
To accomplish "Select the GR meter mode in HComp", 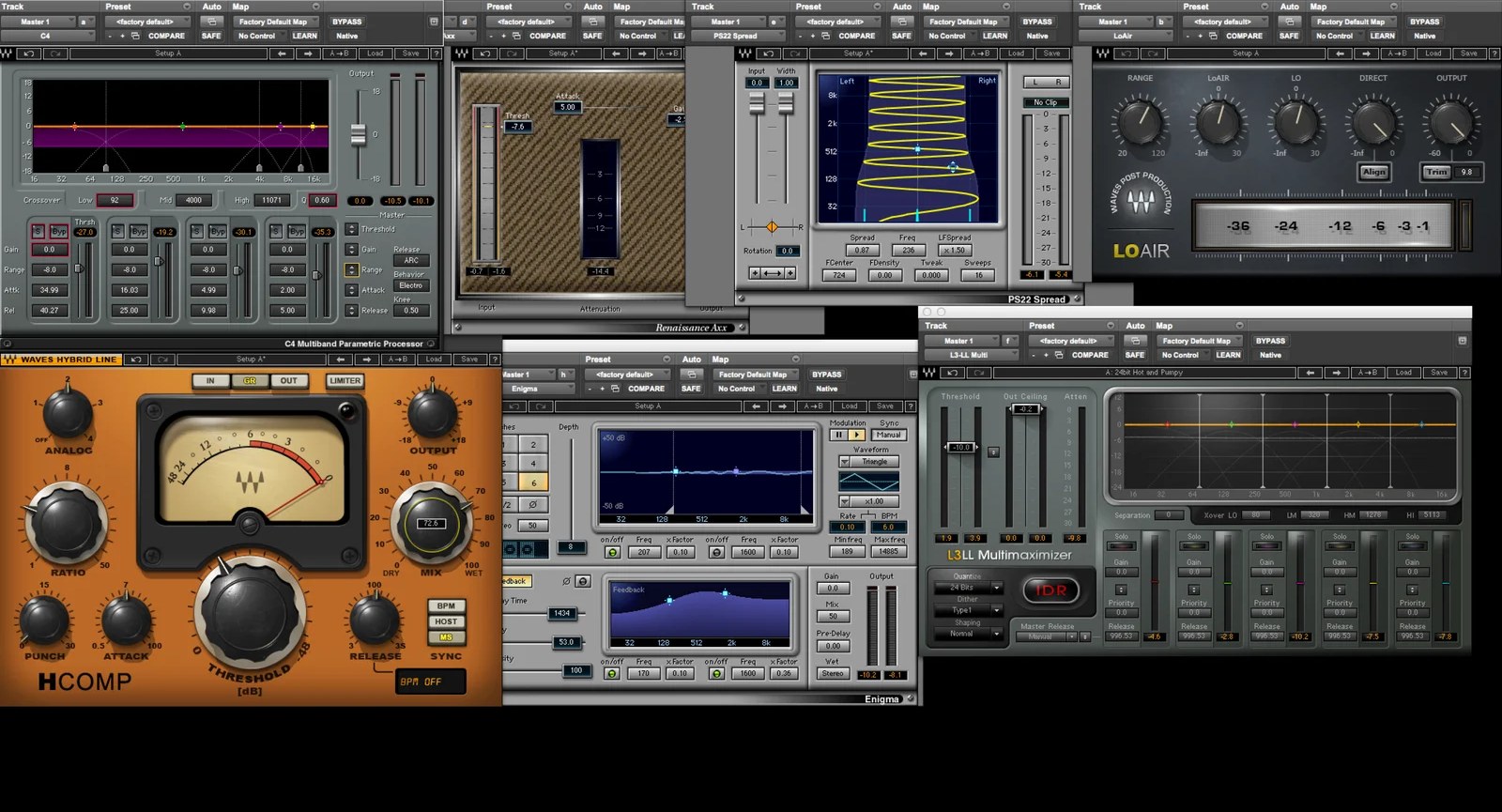I will [x=250, y=380].
